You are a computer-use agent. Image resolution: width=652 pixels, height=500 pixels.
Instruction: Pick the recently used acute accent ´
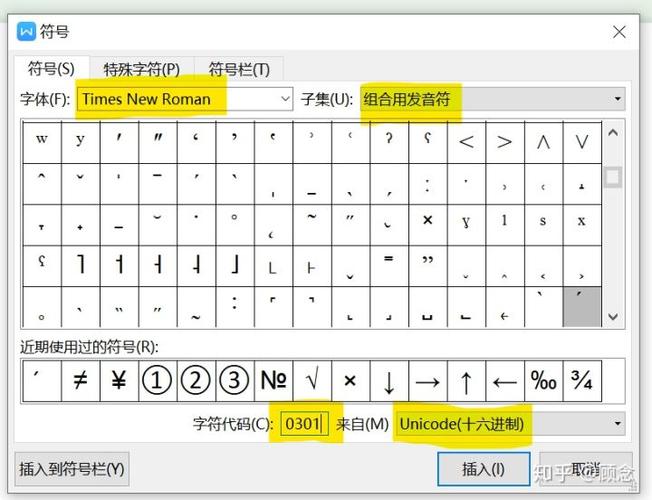click(42, 381)
